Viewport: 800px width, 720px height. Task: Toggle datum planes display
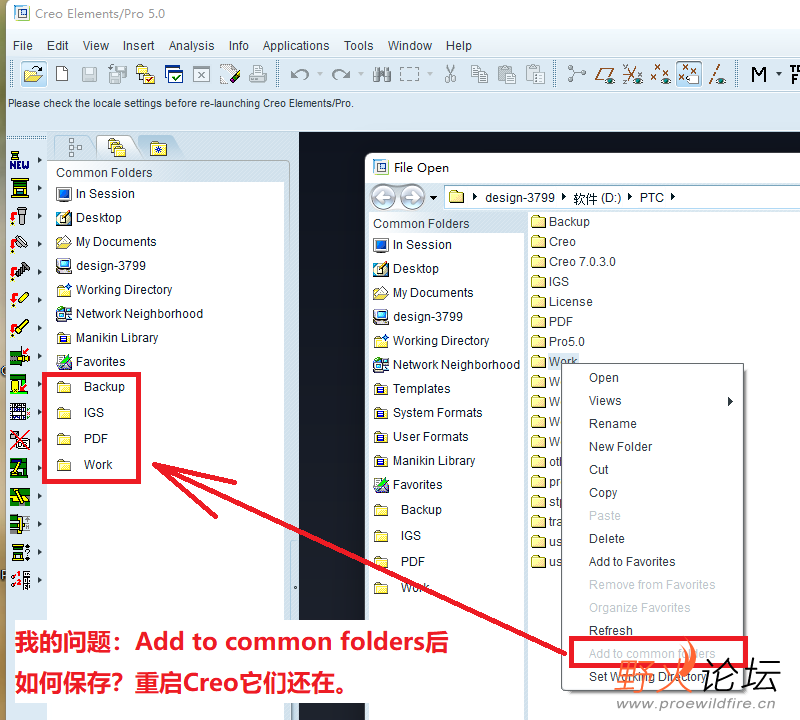point(605,75)
